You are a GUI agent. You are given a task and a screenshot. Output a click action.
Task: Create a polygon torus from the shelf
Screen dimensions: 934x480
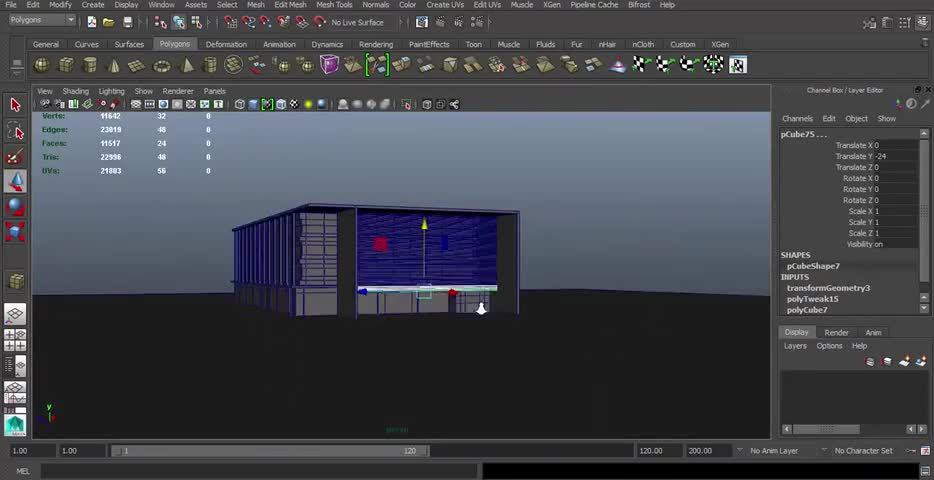pyautogui.click(x=161, y=65)
